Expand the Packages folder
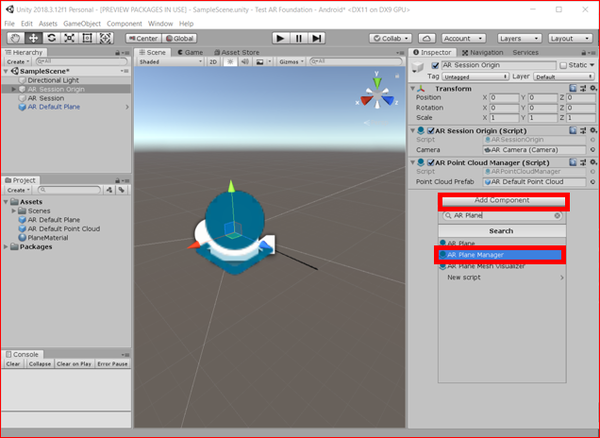This screenshot has height=438, width=600. coord(6,247)
